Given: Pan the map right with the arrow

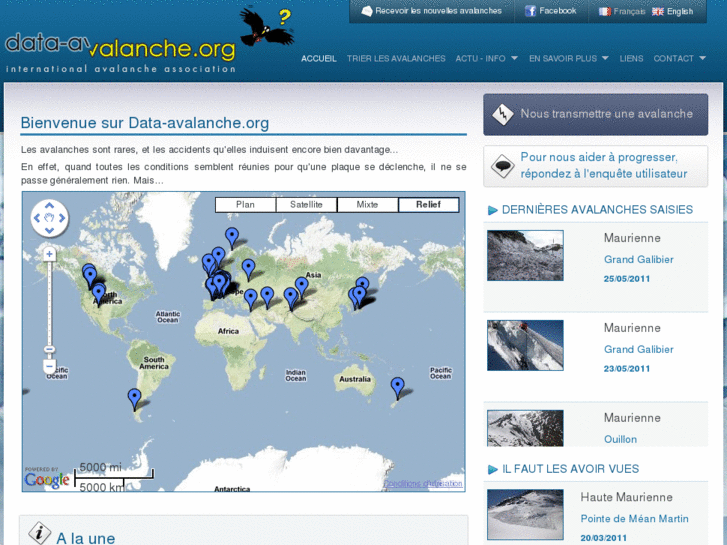Looking at the screenshot, I should tap(62, 218).
